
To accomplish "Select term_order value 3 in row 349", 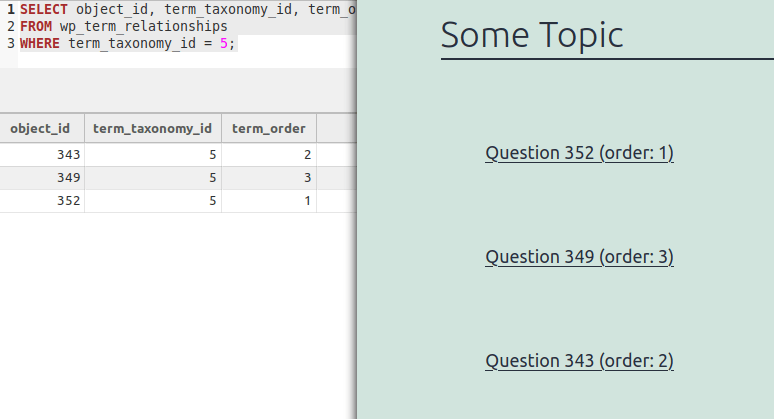I will (269, 178).
